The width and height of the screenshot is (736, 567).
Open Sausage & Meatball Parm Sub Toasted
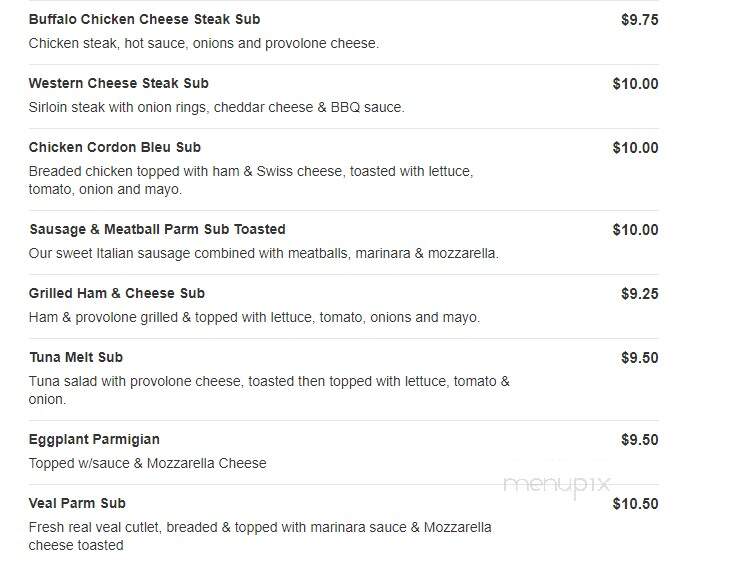(x=157, y=229)
